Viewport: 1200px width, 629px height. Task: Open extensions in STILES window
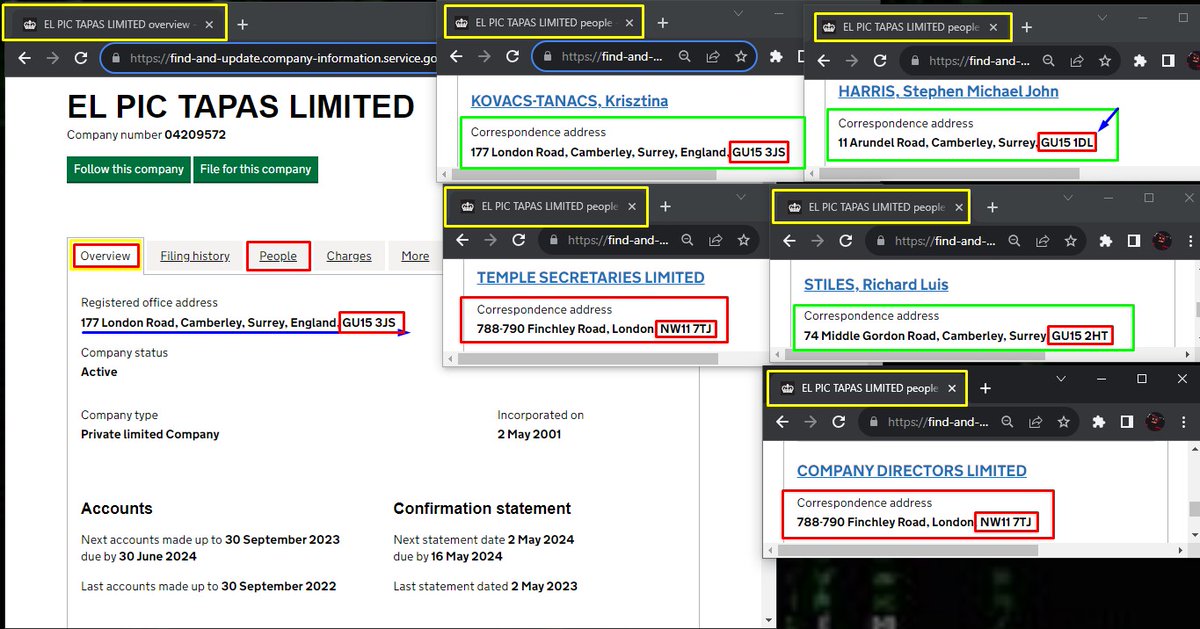click(1105, 241)
